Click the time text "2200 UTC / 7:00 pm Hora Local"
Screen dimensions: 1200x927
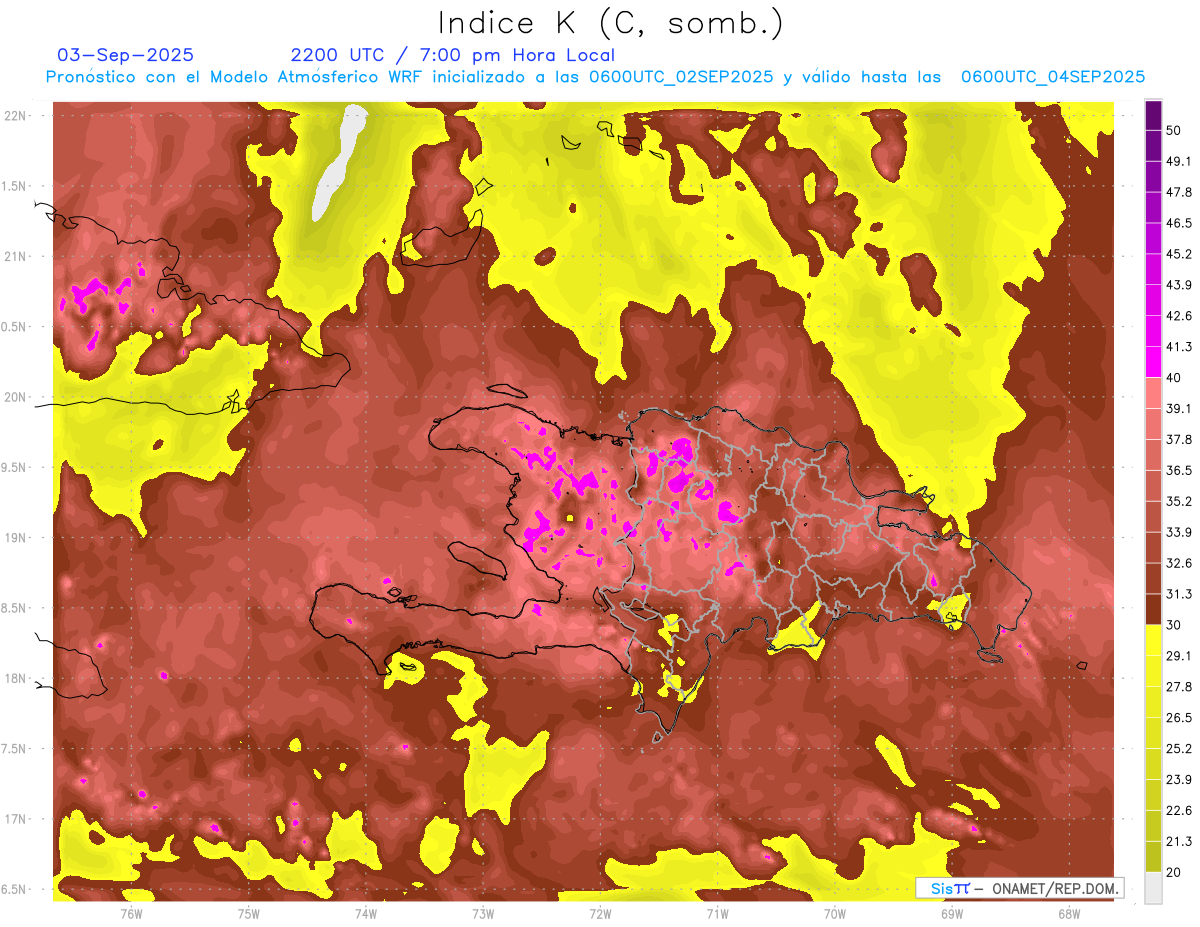(x=453, y=55)
